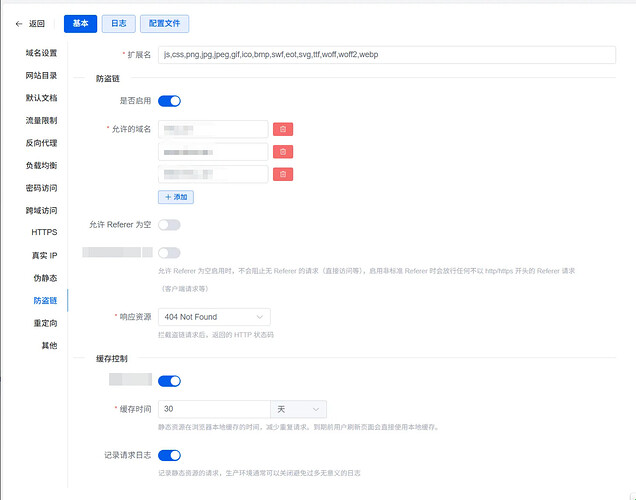The width and height of the screenshot is (636, 500).
Task: Select 伪静态 from the sidebar
Action: (44, 278)
